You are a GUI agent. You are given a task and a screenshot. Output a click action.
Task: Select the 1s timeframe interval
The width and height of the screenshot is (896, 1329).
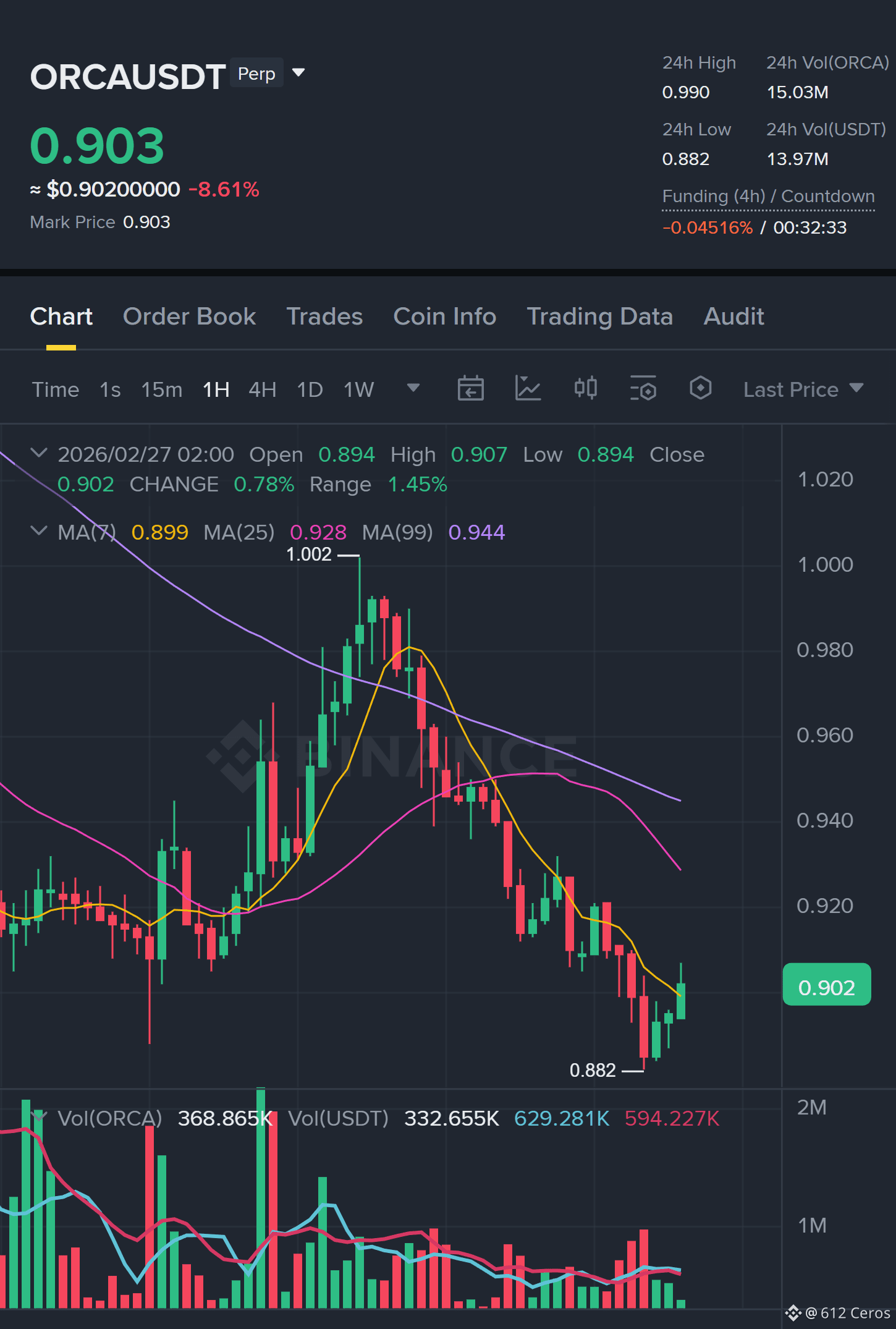[110, 390]
